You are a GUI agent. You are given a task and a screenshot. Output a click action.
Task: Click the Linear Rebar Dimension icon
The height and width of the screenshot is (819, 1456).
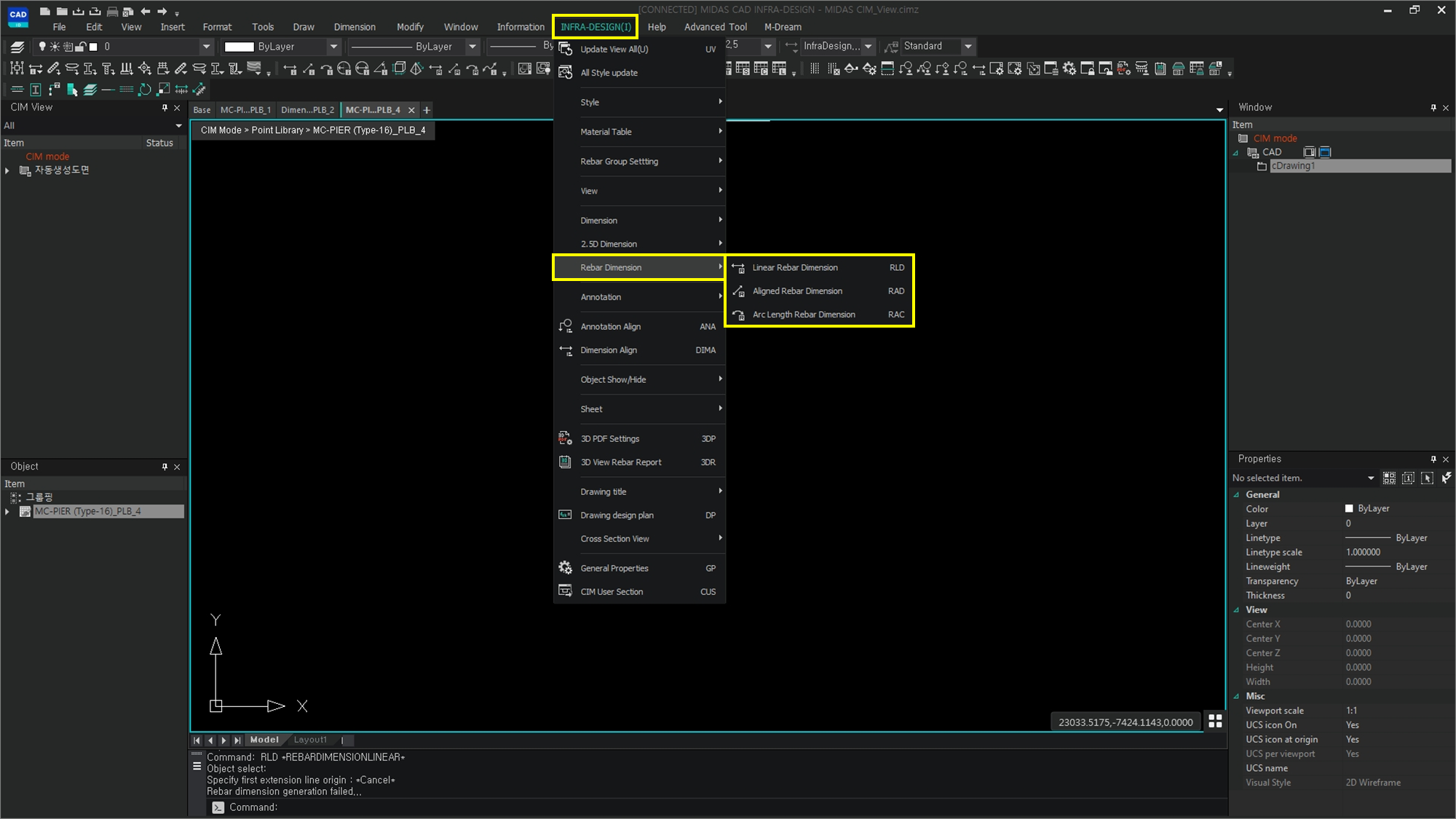[738, 267]
